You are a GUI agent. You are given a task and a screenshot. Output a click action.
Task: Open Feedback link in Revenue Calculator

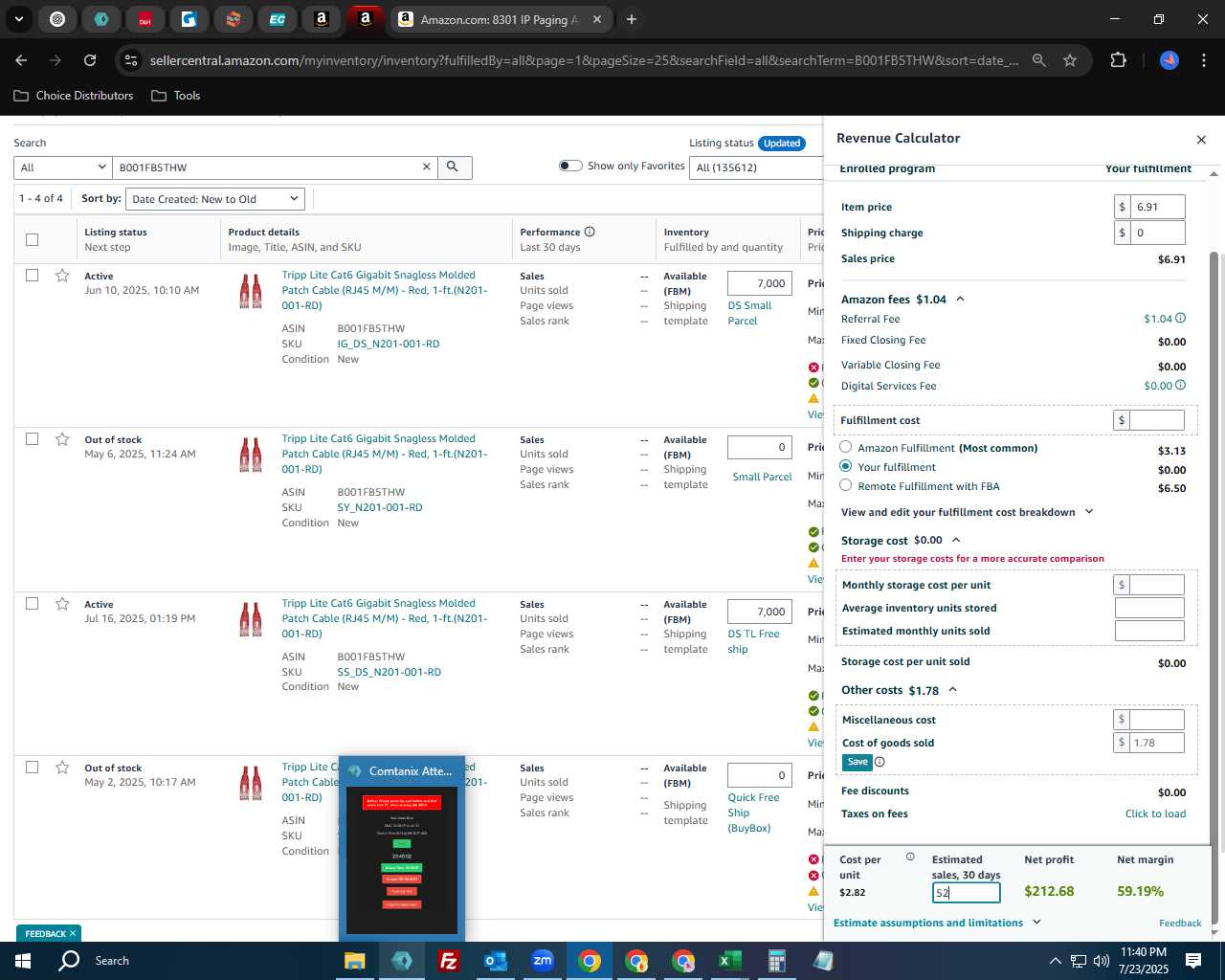1180,923
